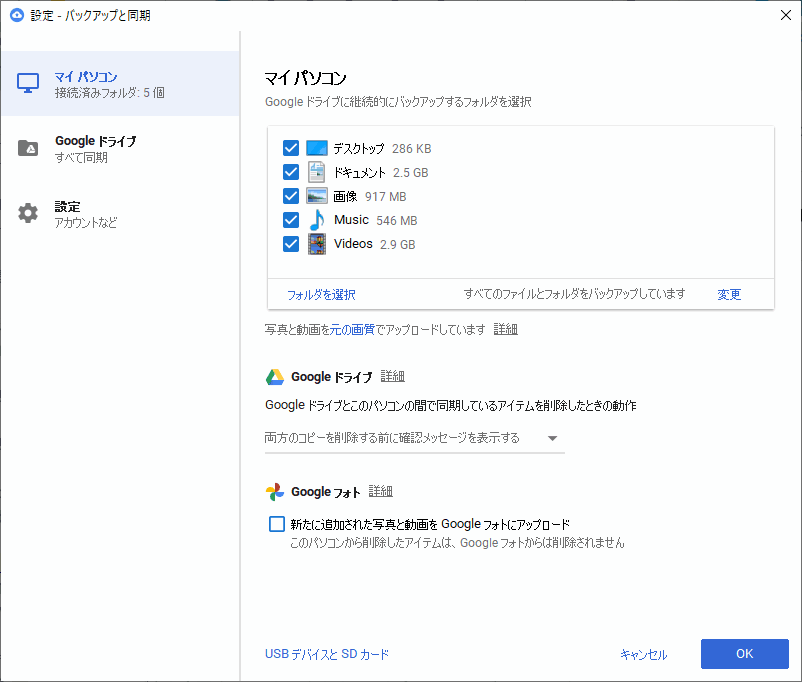Open USB デバイスと SD カード settings
Viewport: 802px width, 682px height.
327,654
